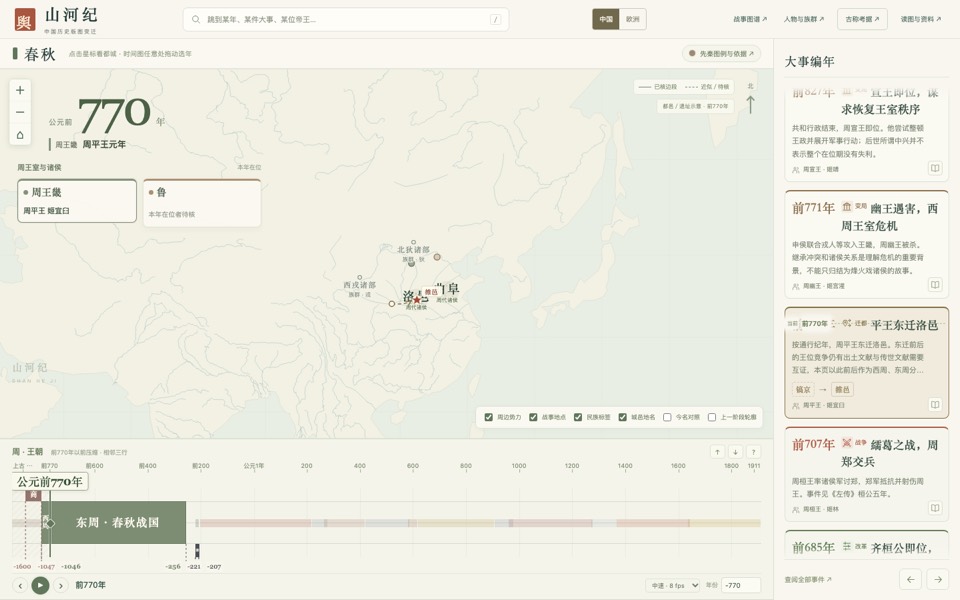Open 古称考据 navigation button

point(862,19)
